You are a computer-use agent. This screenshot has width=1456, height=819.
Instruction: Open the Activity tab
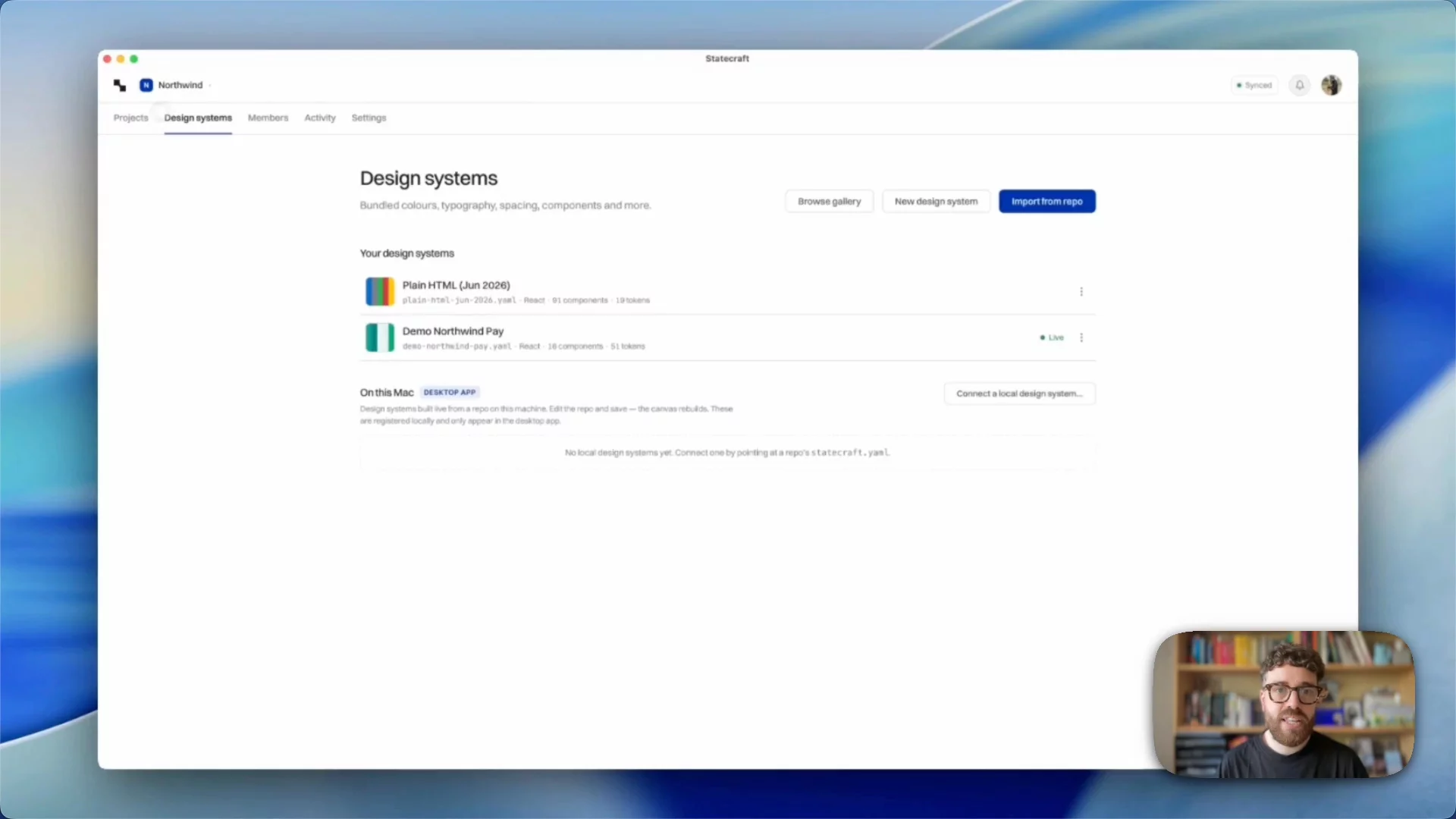(x=319, y=118)
